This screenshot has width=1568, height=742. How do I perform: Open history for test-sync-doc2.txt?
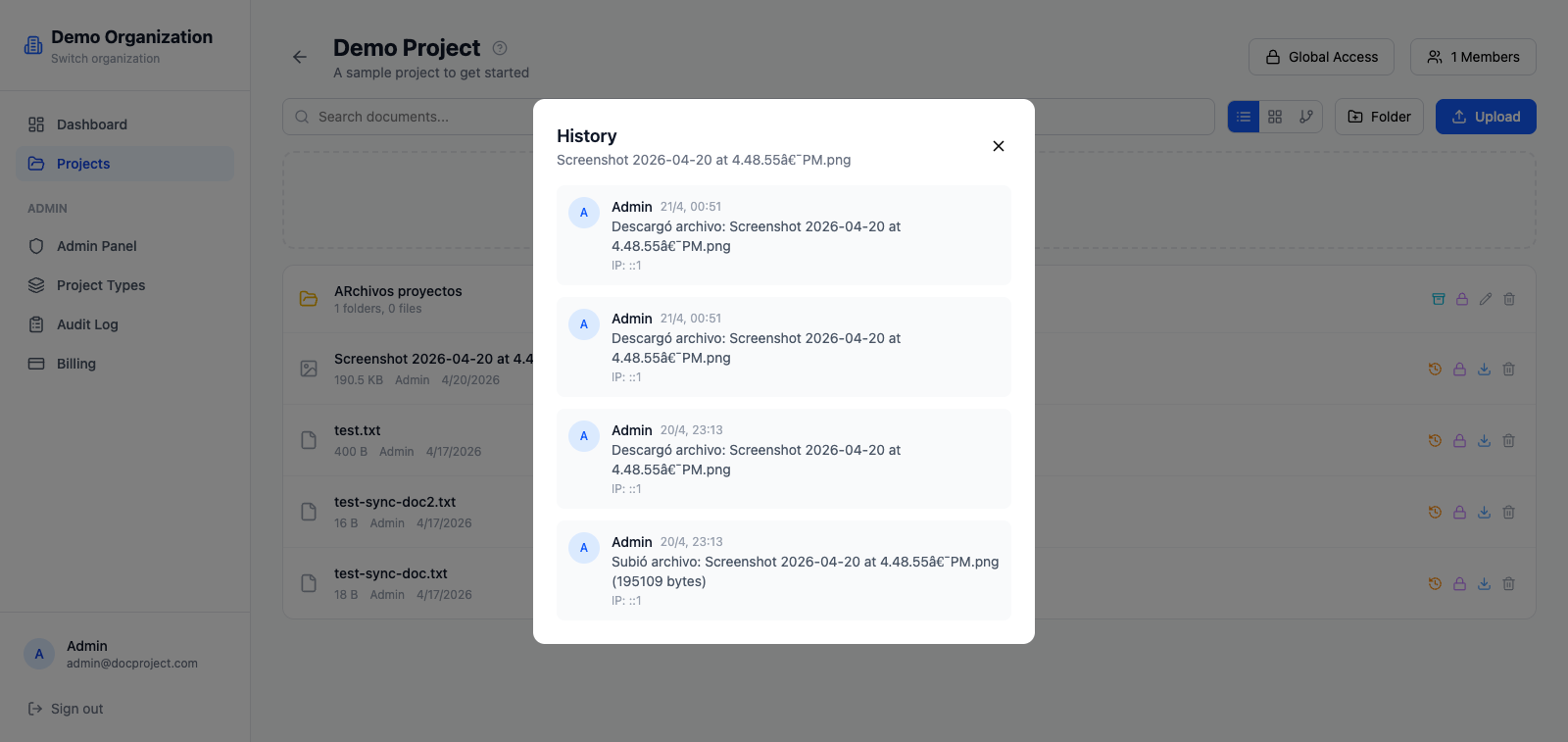pos(1435,513)
